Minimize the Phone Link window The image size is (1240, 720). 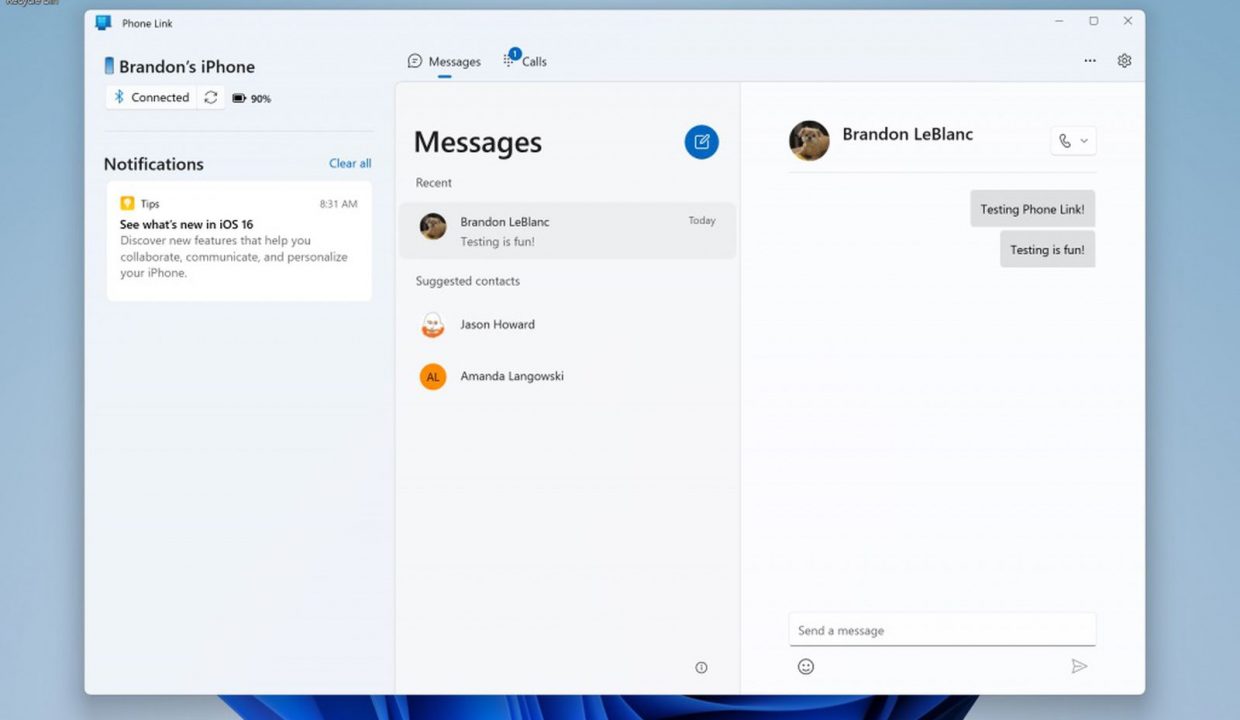[x=1059, y=21]
